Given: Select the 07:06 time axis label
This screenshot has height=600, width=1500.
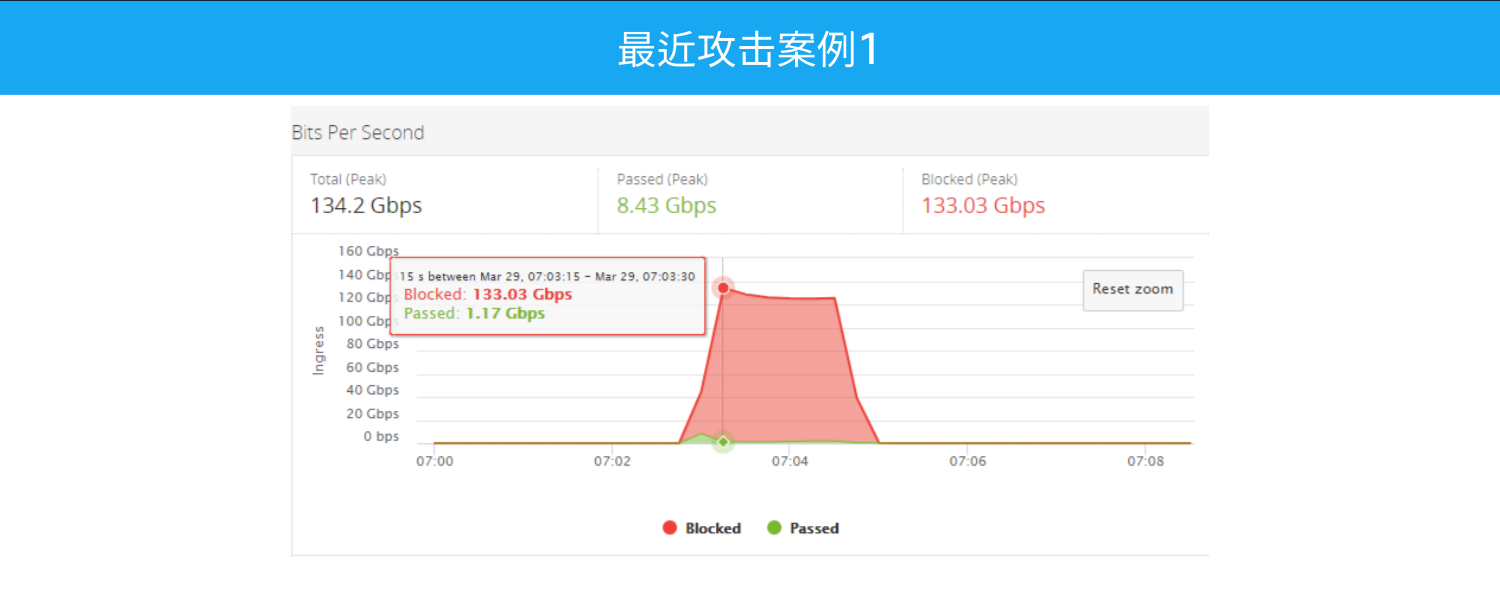Looking at the screenshot, I should tap(968, 462).
